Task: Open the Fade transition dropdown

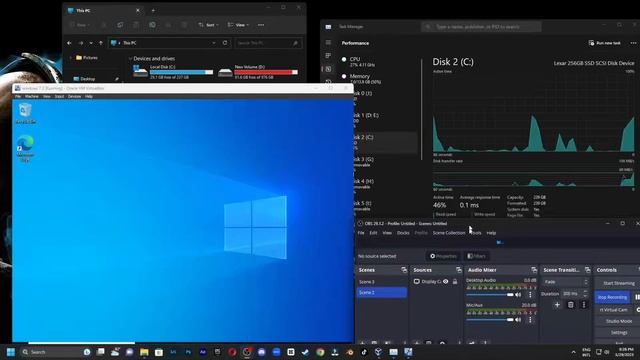Action: click(565, 282)
